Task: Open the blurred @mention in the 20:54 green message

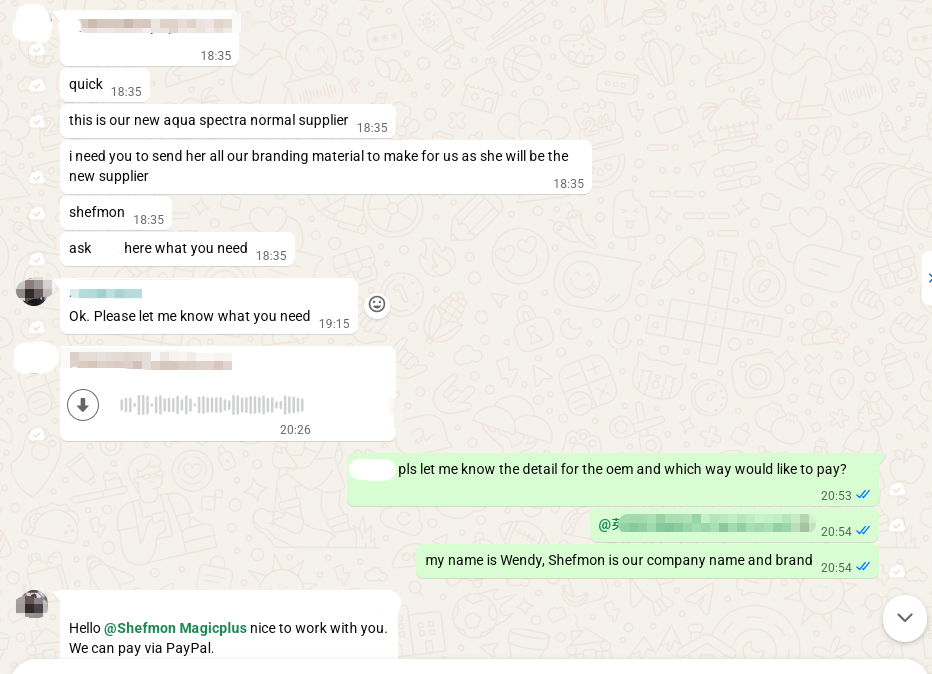Action: pos(706,524)
